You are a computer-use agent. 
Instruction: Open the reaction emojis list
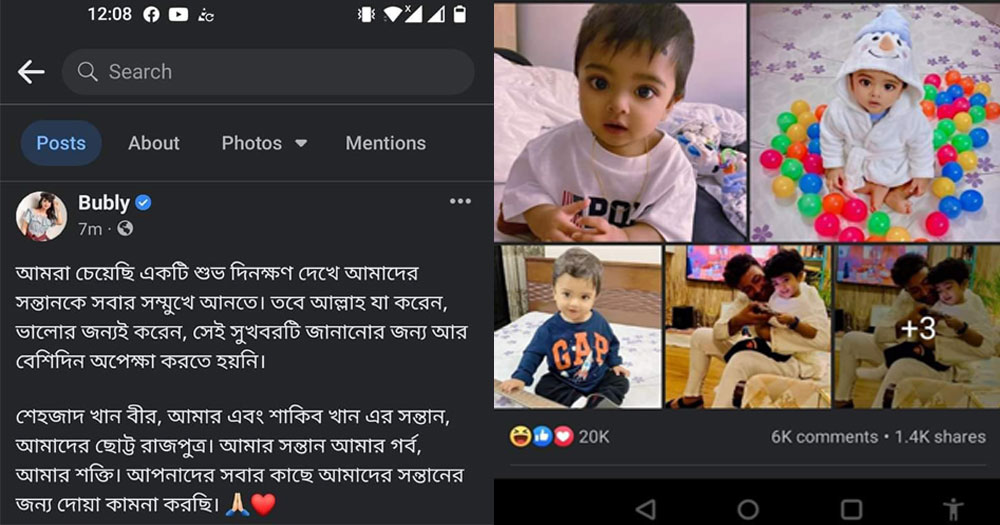coord(541,436)
